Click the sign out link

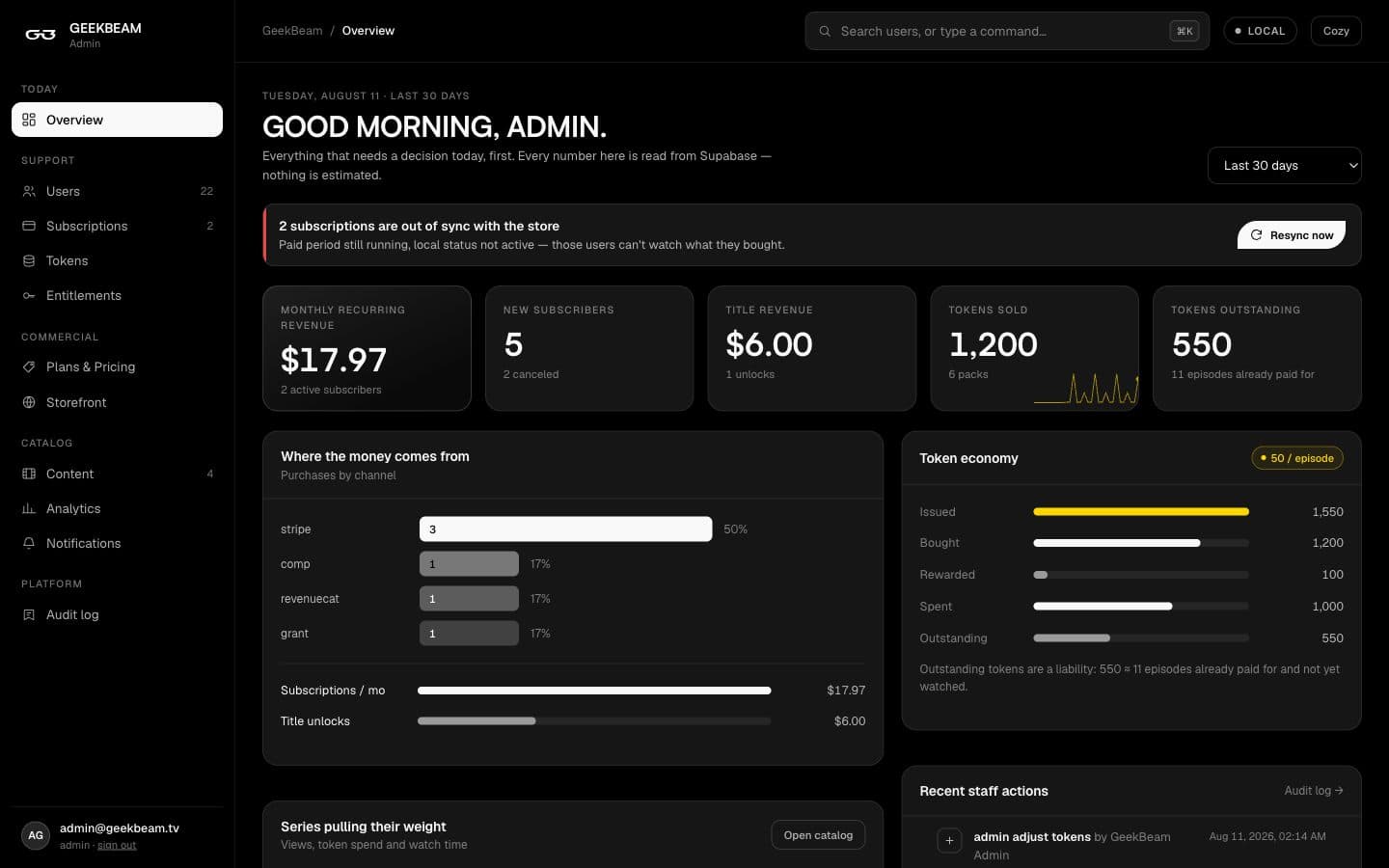pos(117,846)
